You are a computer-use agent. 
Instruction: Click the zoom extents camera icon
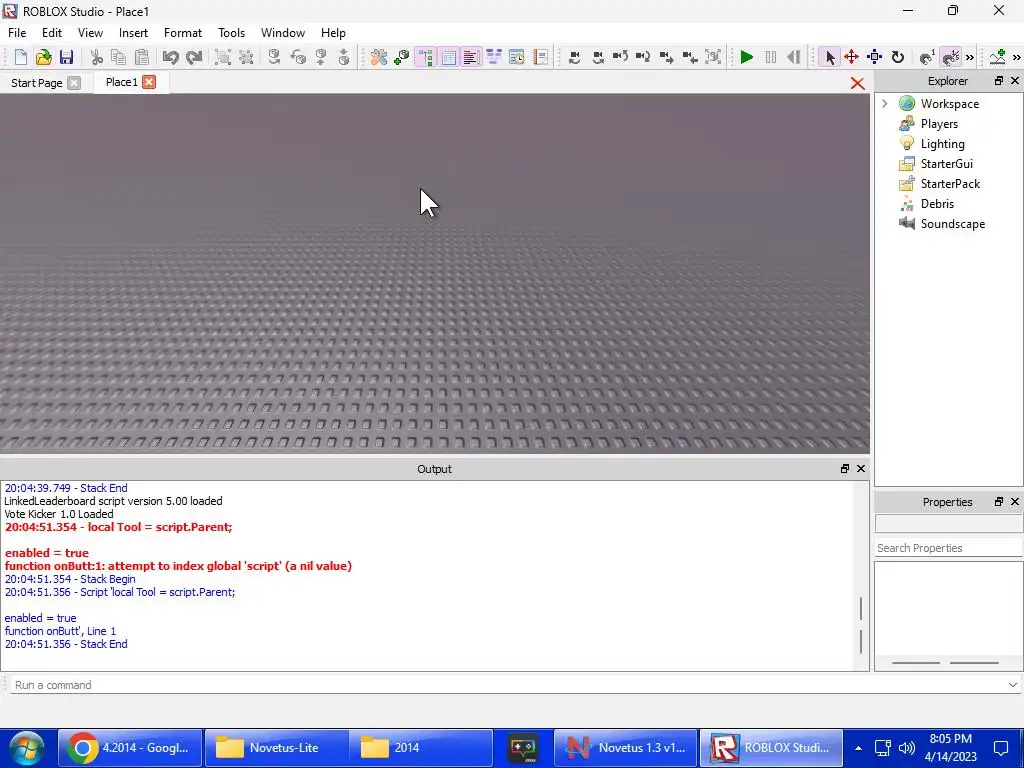click(x=714, y=57)
